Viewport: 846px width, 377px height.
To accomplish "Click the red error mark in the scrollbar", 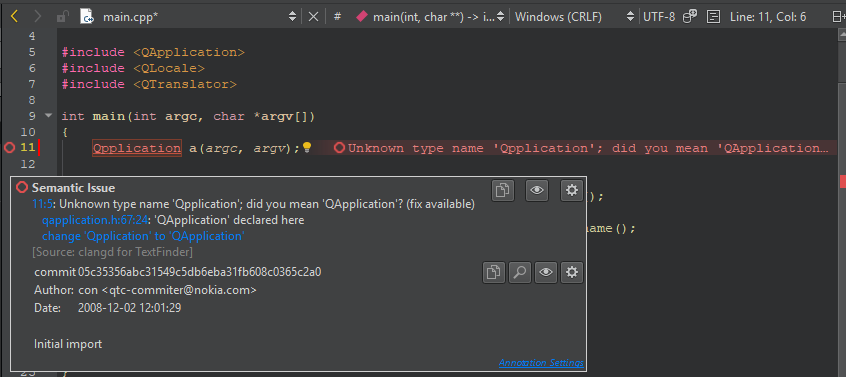I will click(843, 181).
